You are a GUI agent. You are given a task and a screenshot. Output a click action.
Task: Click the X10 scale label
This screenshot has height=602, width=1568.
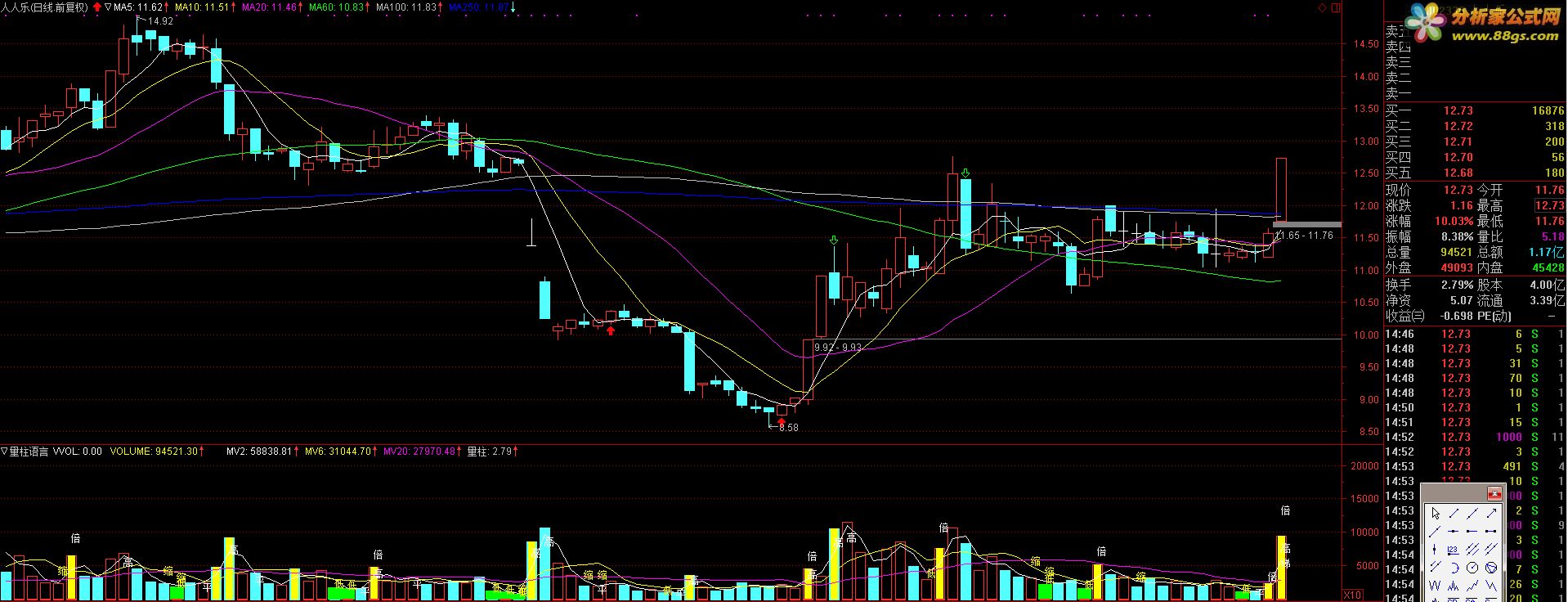(x=1352, y=595)
